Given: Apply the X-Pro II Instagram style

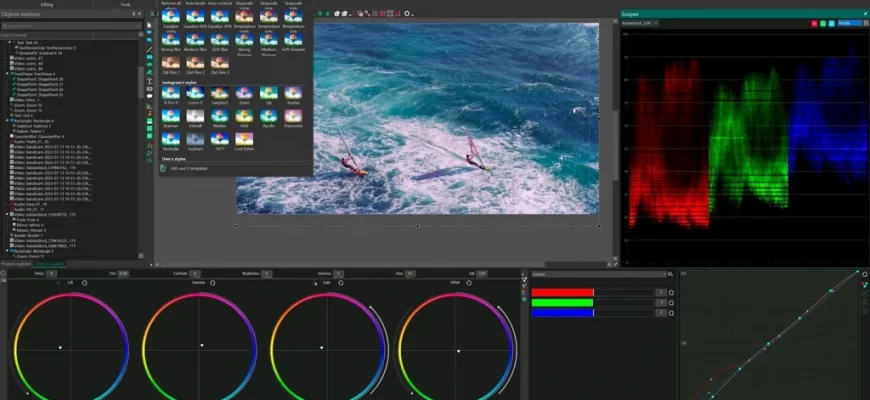Looking at the screenshot, I should click(170, 95).
